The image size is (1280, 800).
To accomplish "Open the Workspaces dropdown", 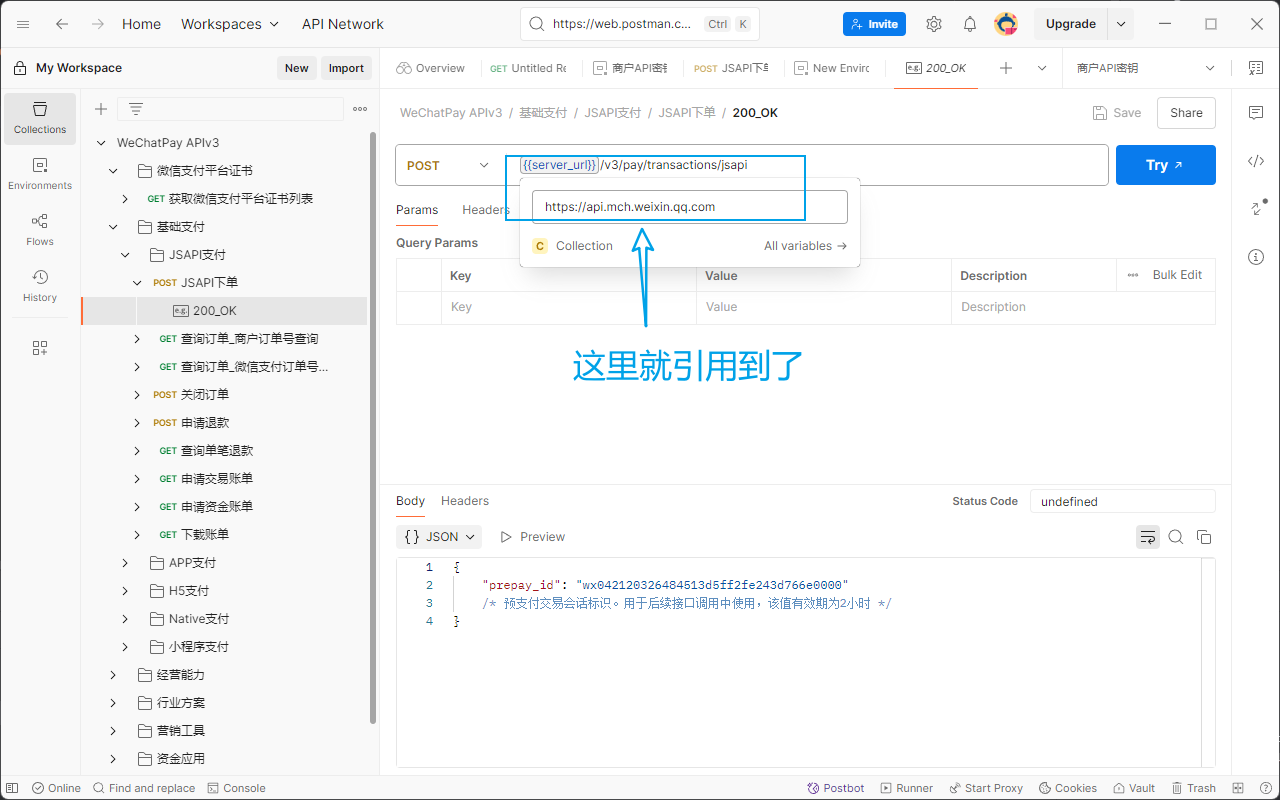I will (x=231, y=24).
